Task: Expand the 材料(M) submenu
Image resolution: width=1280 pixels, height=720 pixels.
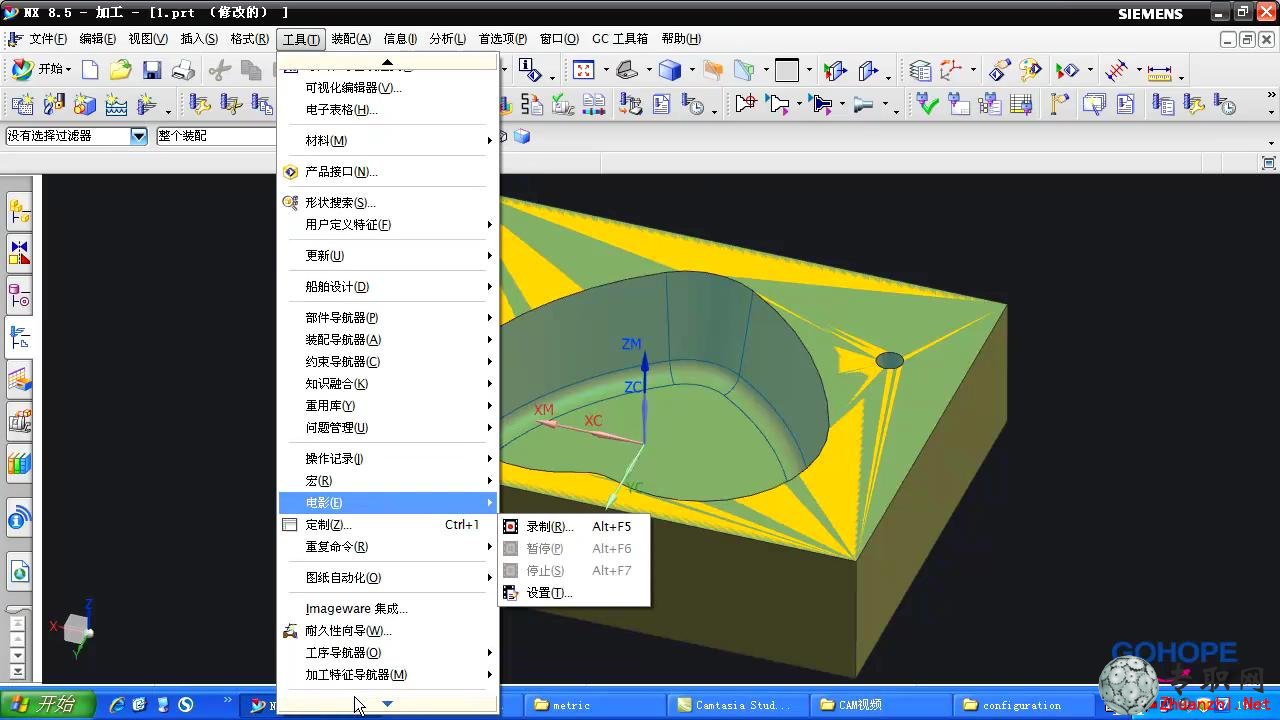Action: pos(388,141)
